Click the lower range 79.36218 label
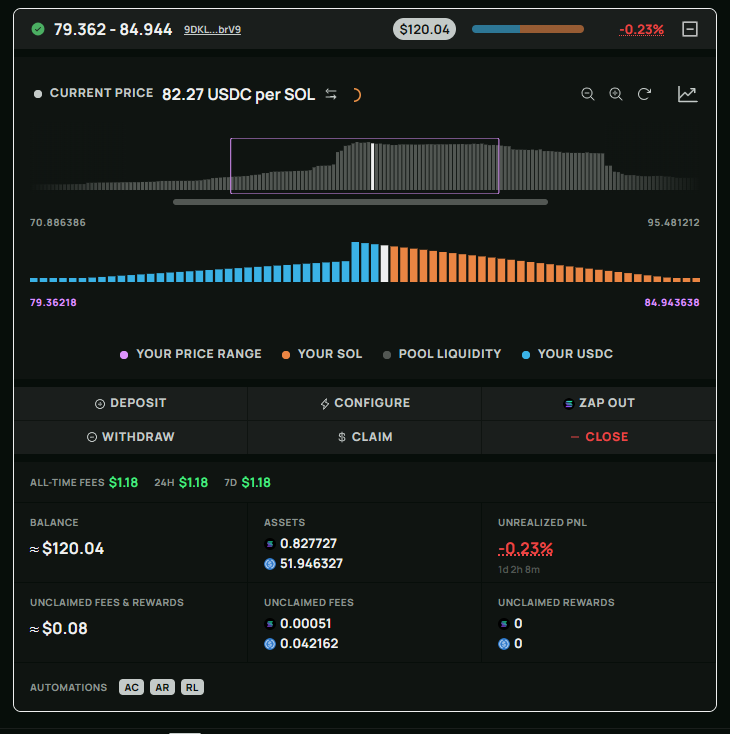The image size is (730, 734). click(53, 302)
